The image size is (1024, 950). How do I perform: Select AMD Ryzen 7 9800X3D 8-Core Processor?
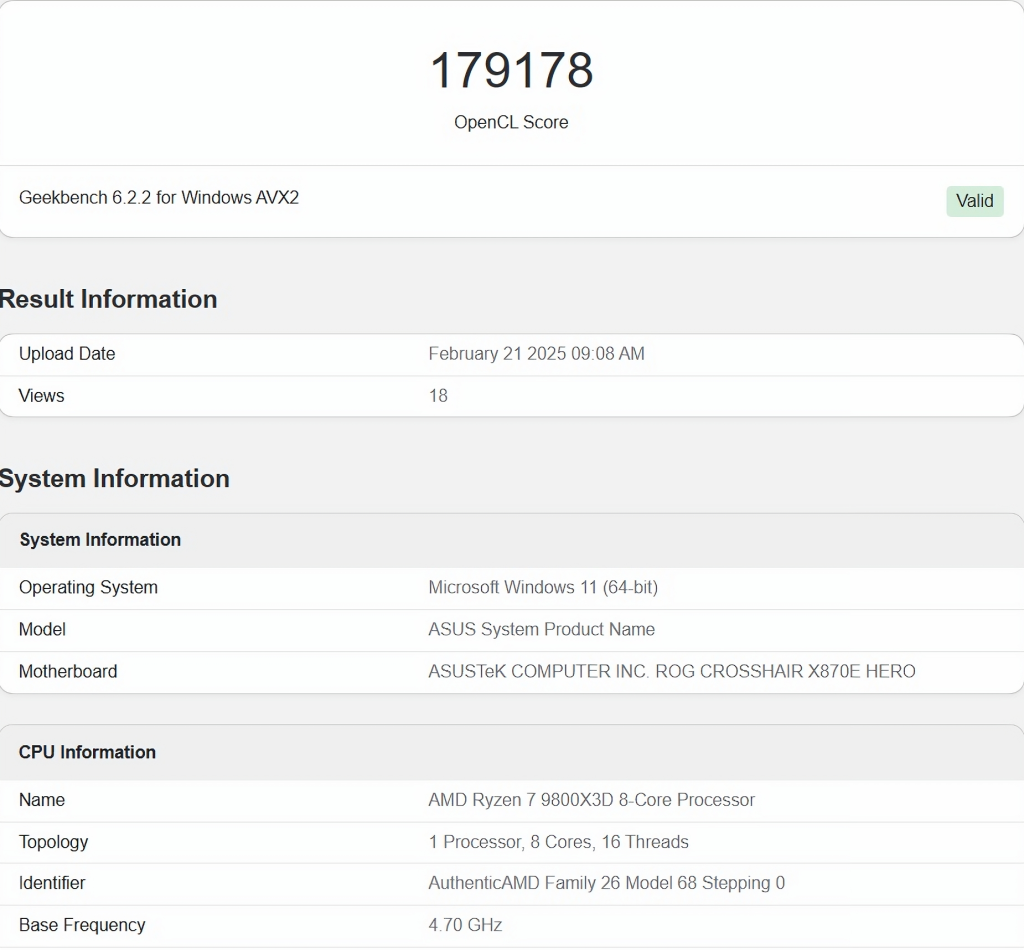591,800
